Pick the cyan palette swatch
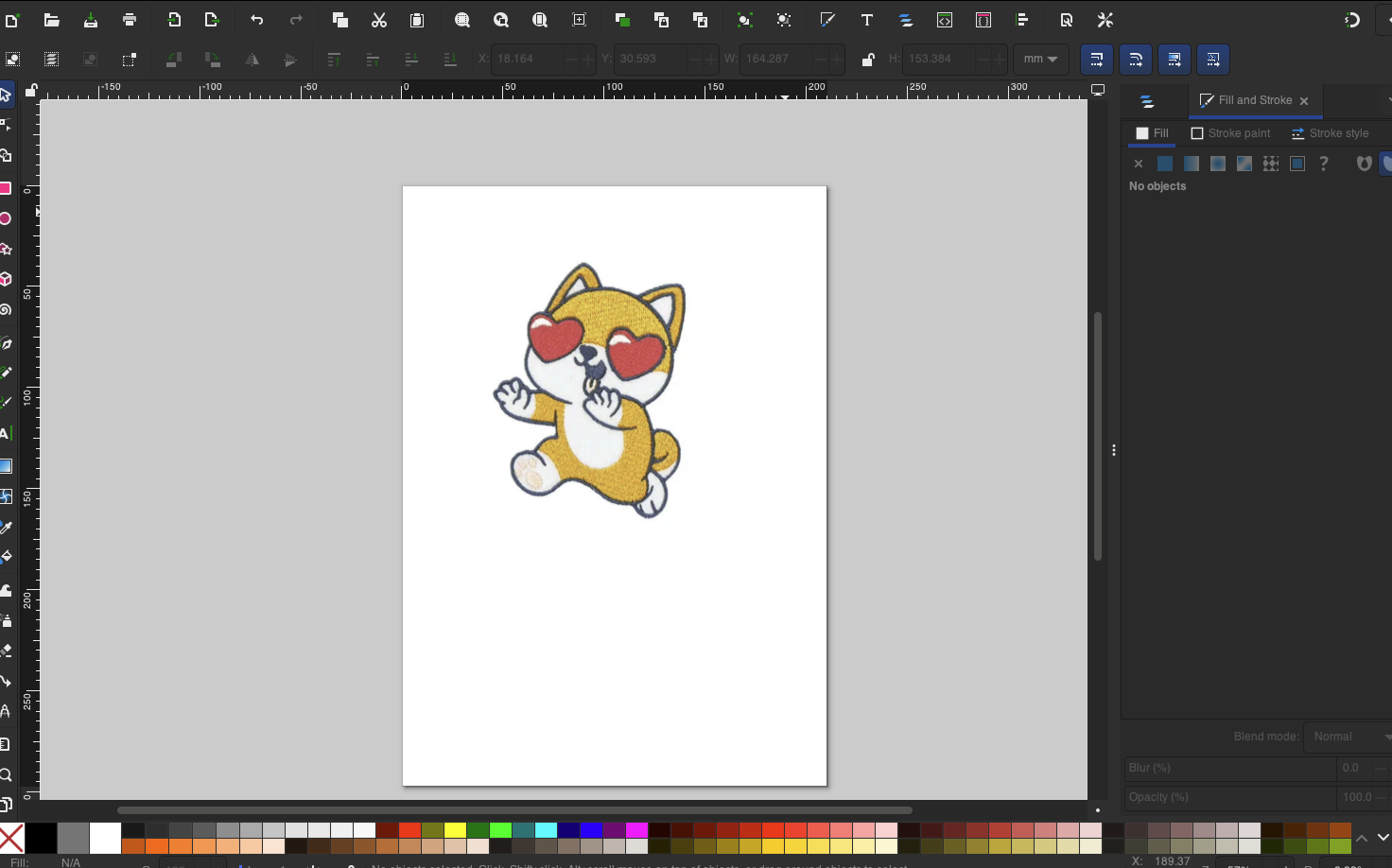The image size is (1392, 868). (546, 830)
